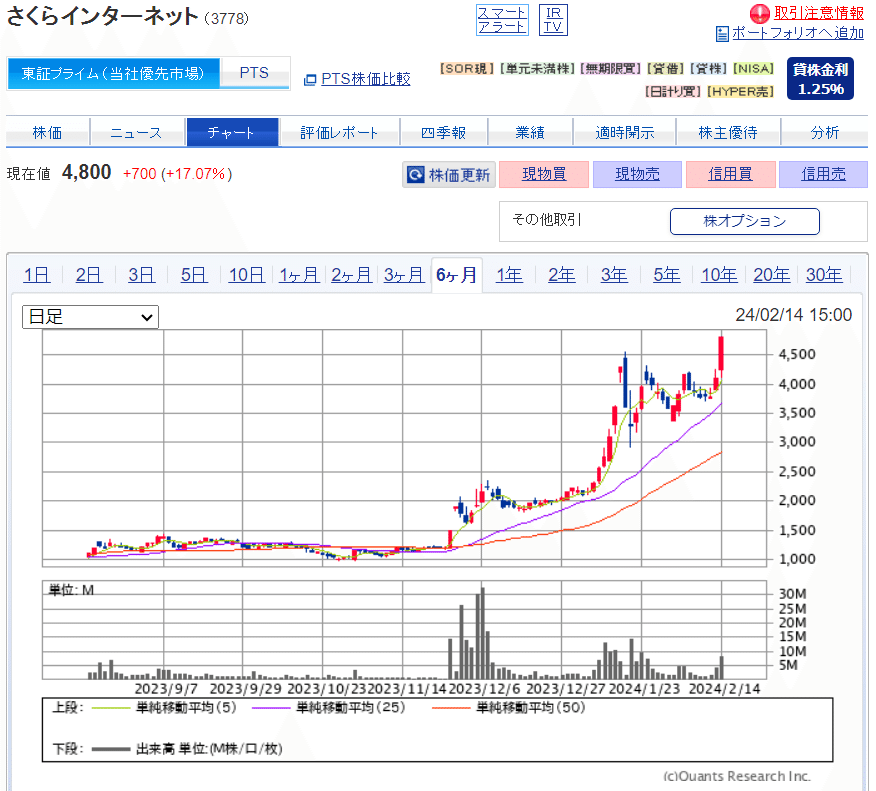The width and height of the screenshot is (876, 791).
Task: Click the 信用買 button
Action: pyautogui.click(x=730, y=174)
